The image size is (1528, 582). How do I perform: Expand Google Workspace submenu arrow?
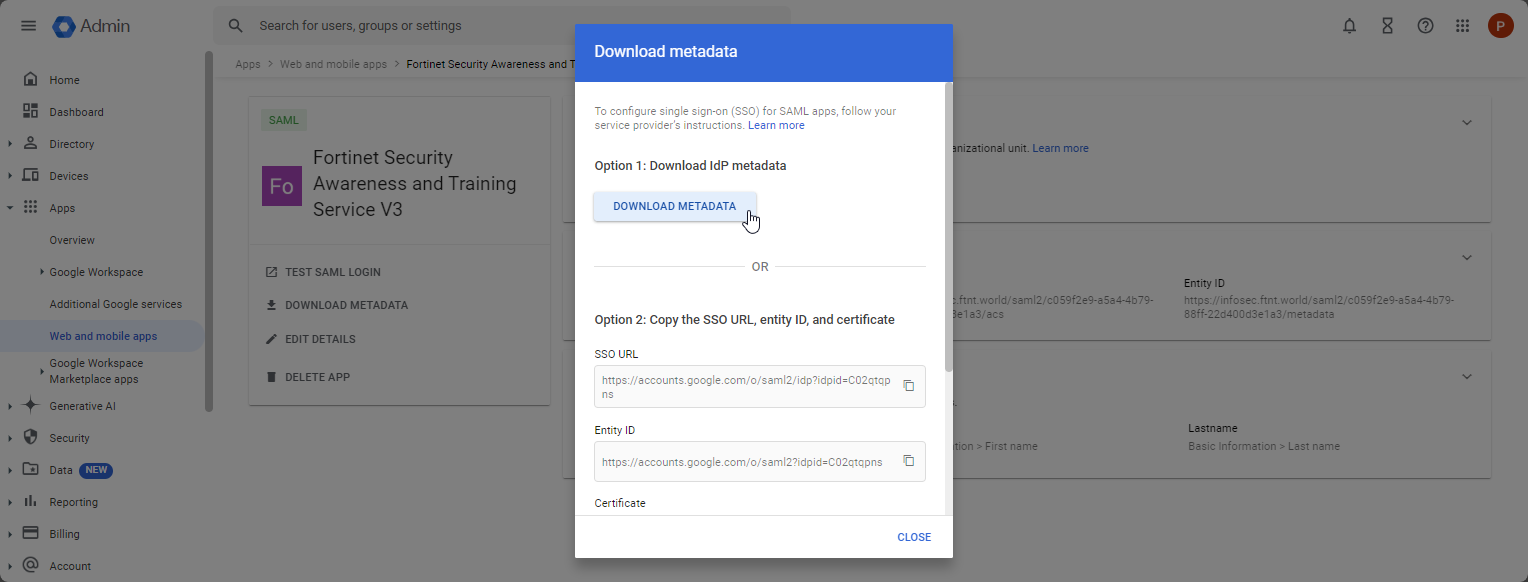coord(42,272)
